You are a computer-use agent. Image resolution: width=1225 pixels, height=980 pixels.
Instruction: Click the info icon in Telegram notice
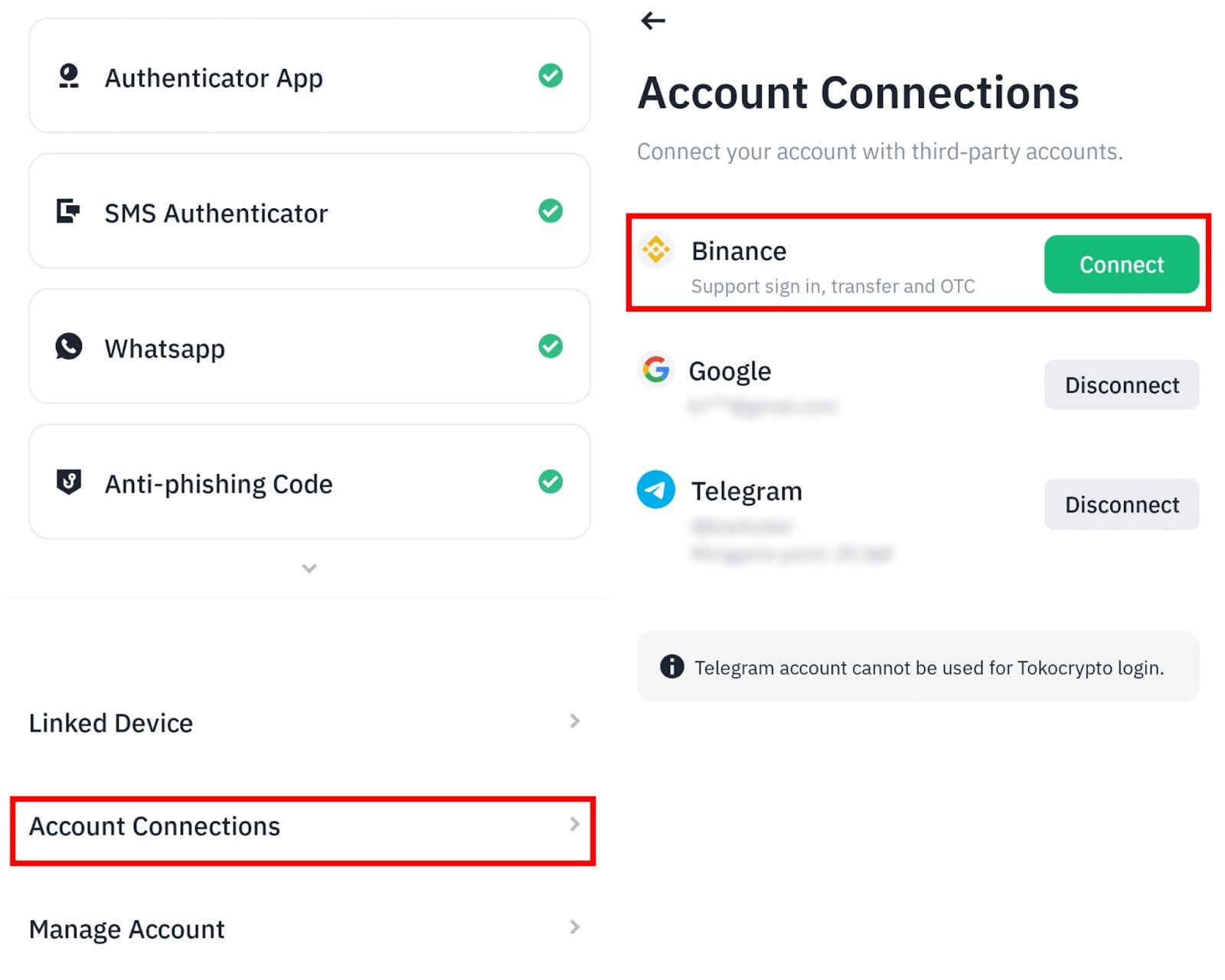(671, 666)
